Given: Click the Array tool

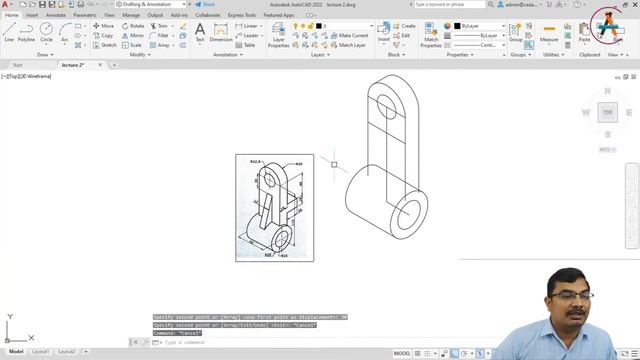Looking at the screenshot, I should click(160, 45).
